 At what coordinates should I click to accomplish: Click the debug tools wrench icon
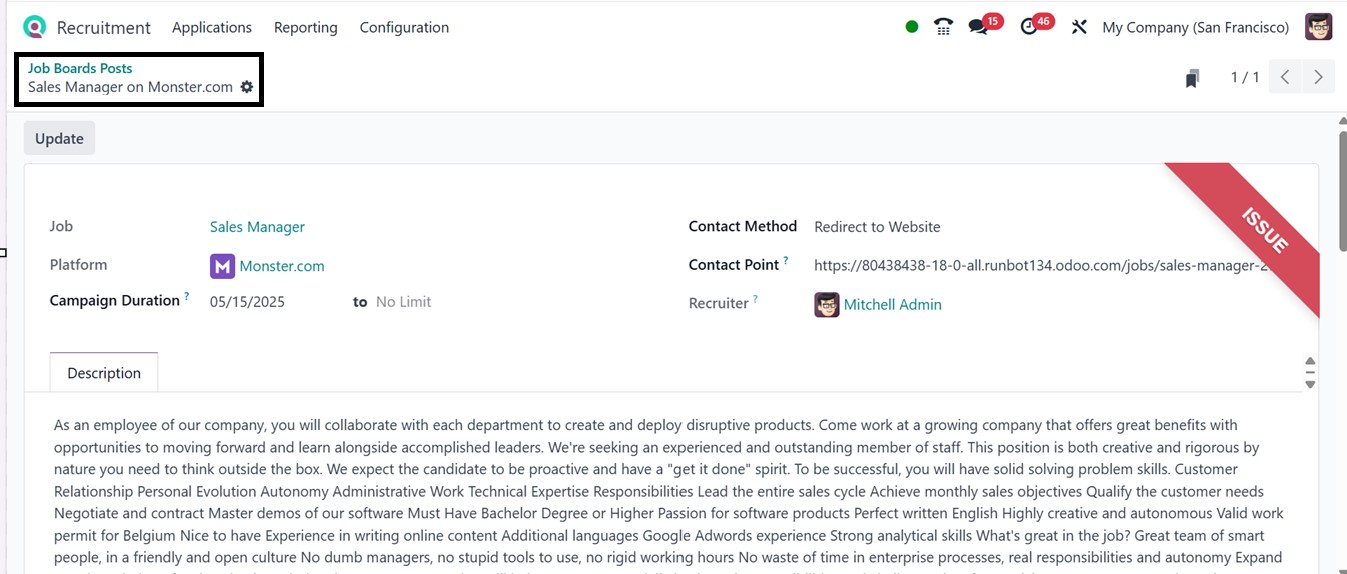pyautogui.click(x=1079, y=27)
